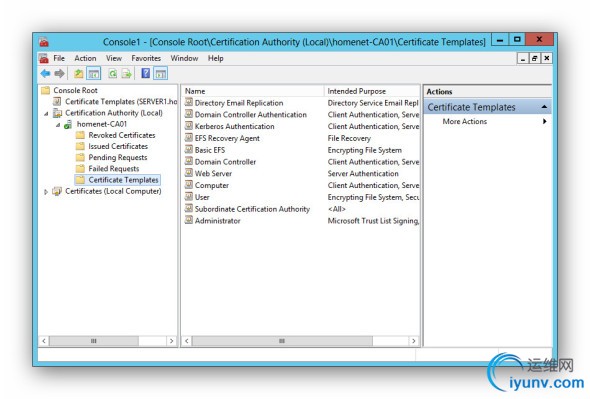The width and height of the screenshot is (590, 399).
Task: Click the Refresh toolbar icon
Action: pyautogui.click(x=112, y=73)
